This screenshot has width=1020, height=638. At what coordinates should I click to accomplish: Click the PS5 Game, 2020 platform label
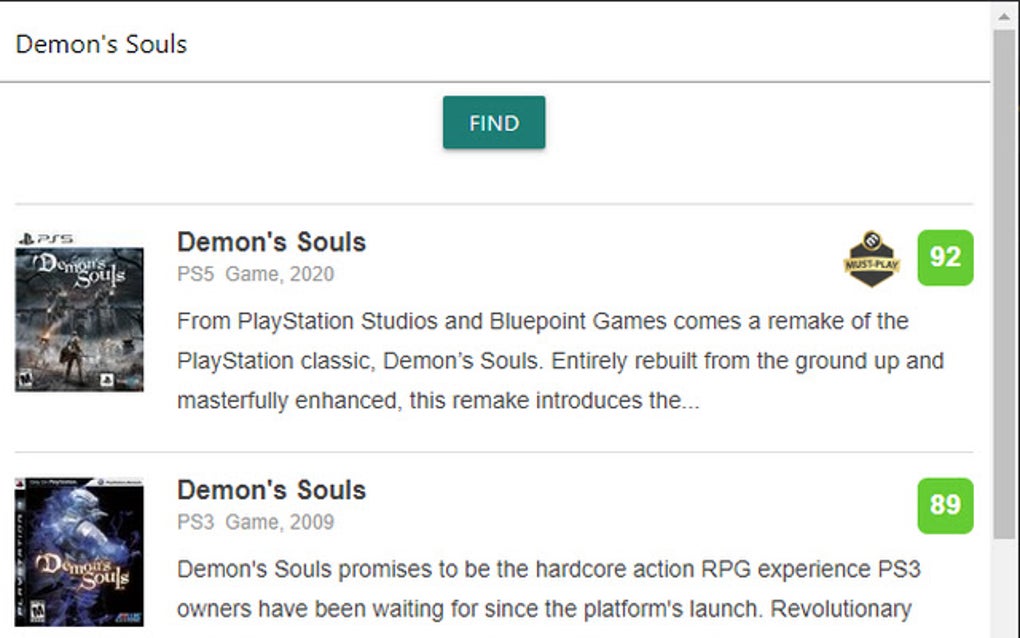point(255,274)
